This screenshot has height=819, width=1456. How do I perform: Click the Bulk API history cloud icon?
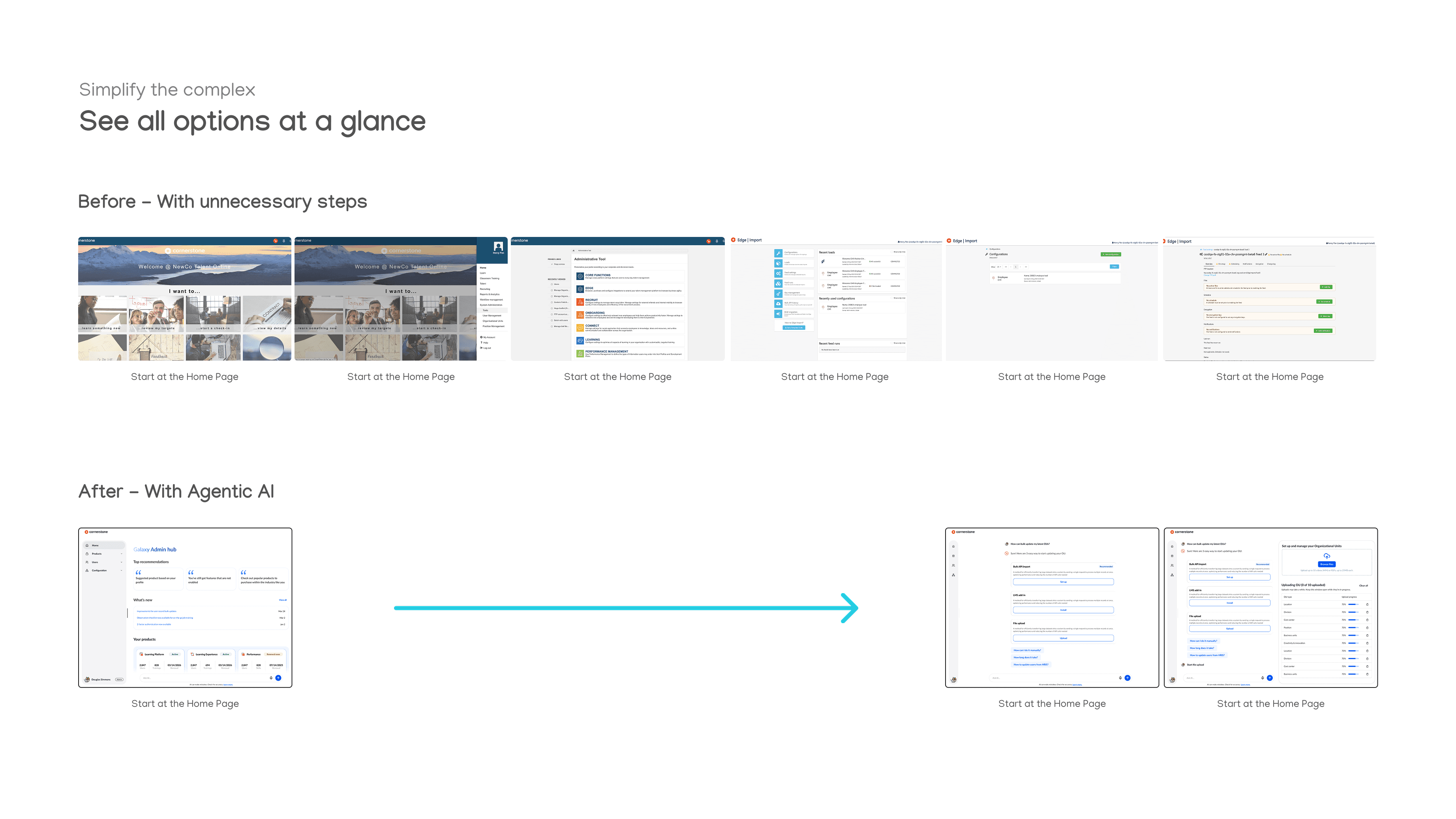[778, 304]
